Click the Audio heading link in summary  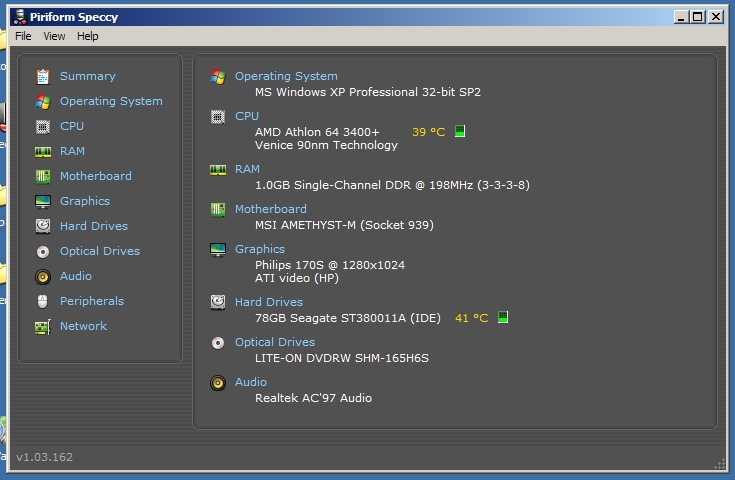point(251,382)
